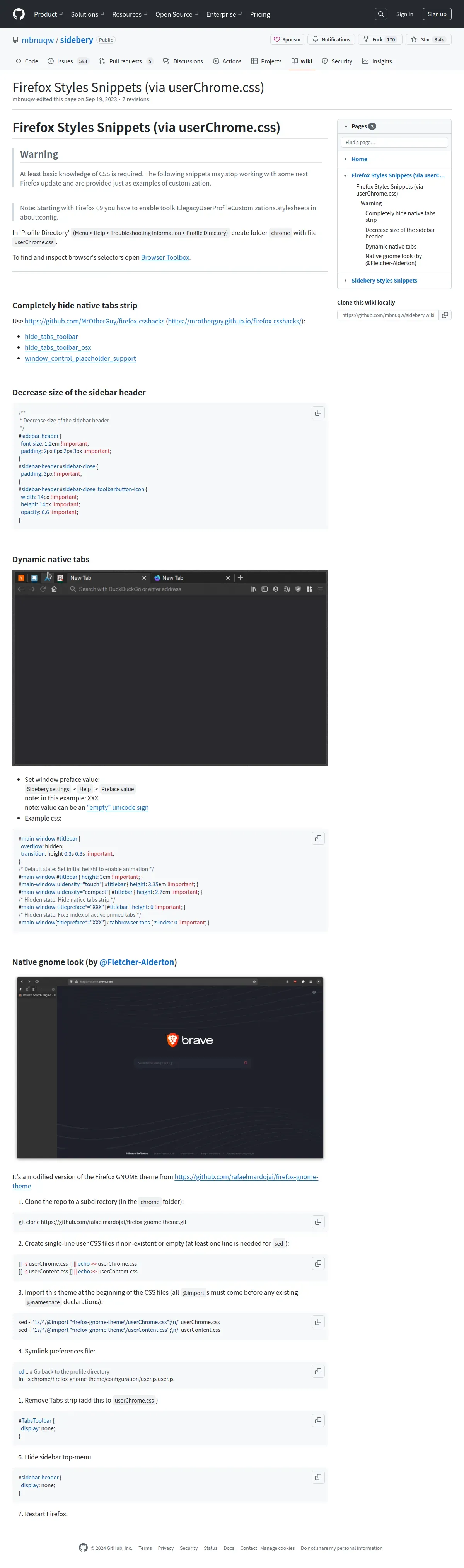Open the Security tab

click(337, 61)
